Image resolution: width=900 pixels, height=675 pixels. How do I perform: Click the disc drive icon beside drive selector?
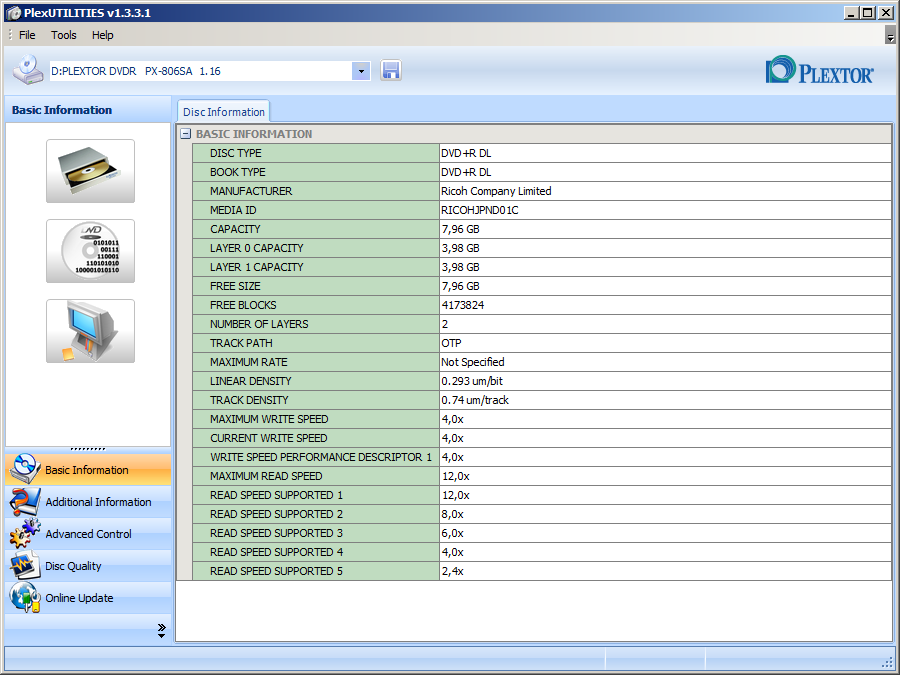click(x=28, y=70)
